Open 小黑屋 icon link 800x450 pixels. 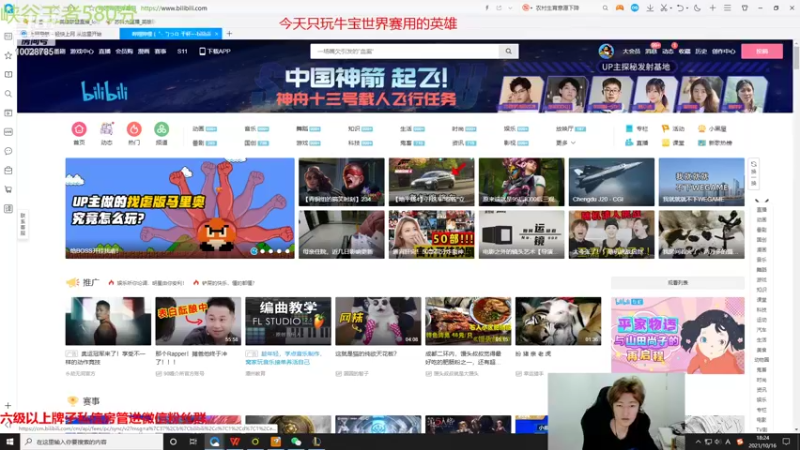click(712, 129)
